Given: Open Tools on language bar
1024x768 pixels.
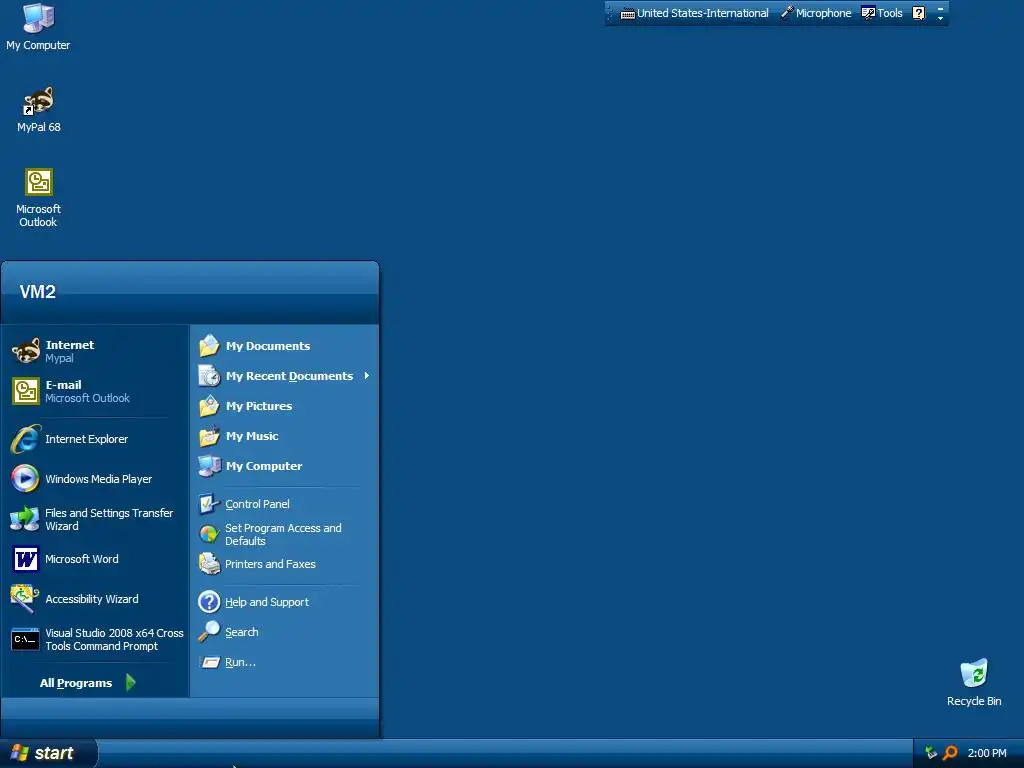Looking at the screenshot, I should (882, 13).
